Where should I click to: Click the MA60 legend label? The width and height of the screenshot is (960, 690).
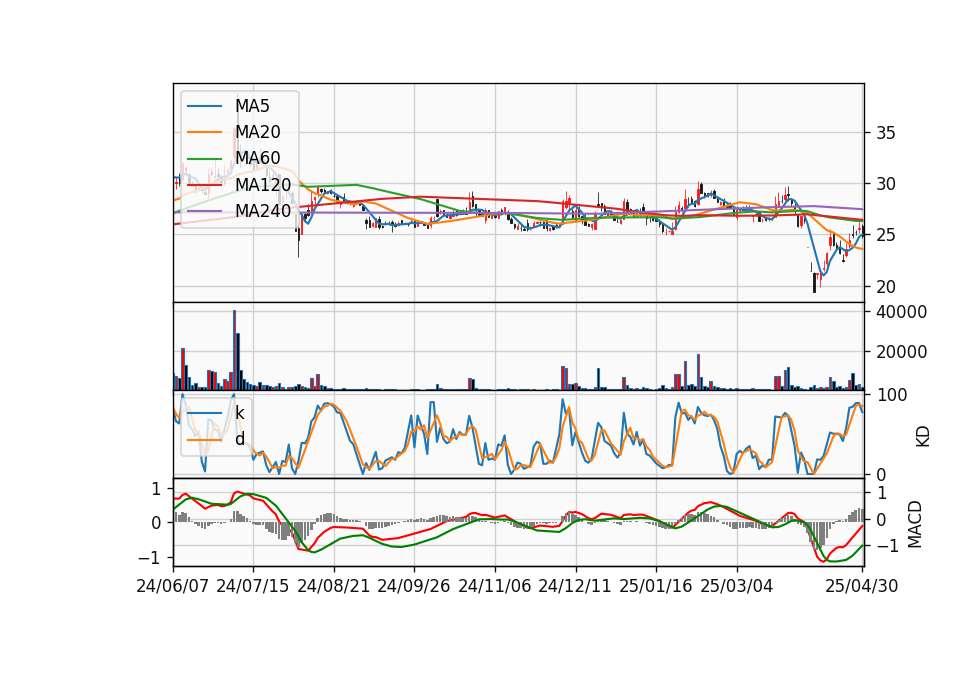pos(258,158)
